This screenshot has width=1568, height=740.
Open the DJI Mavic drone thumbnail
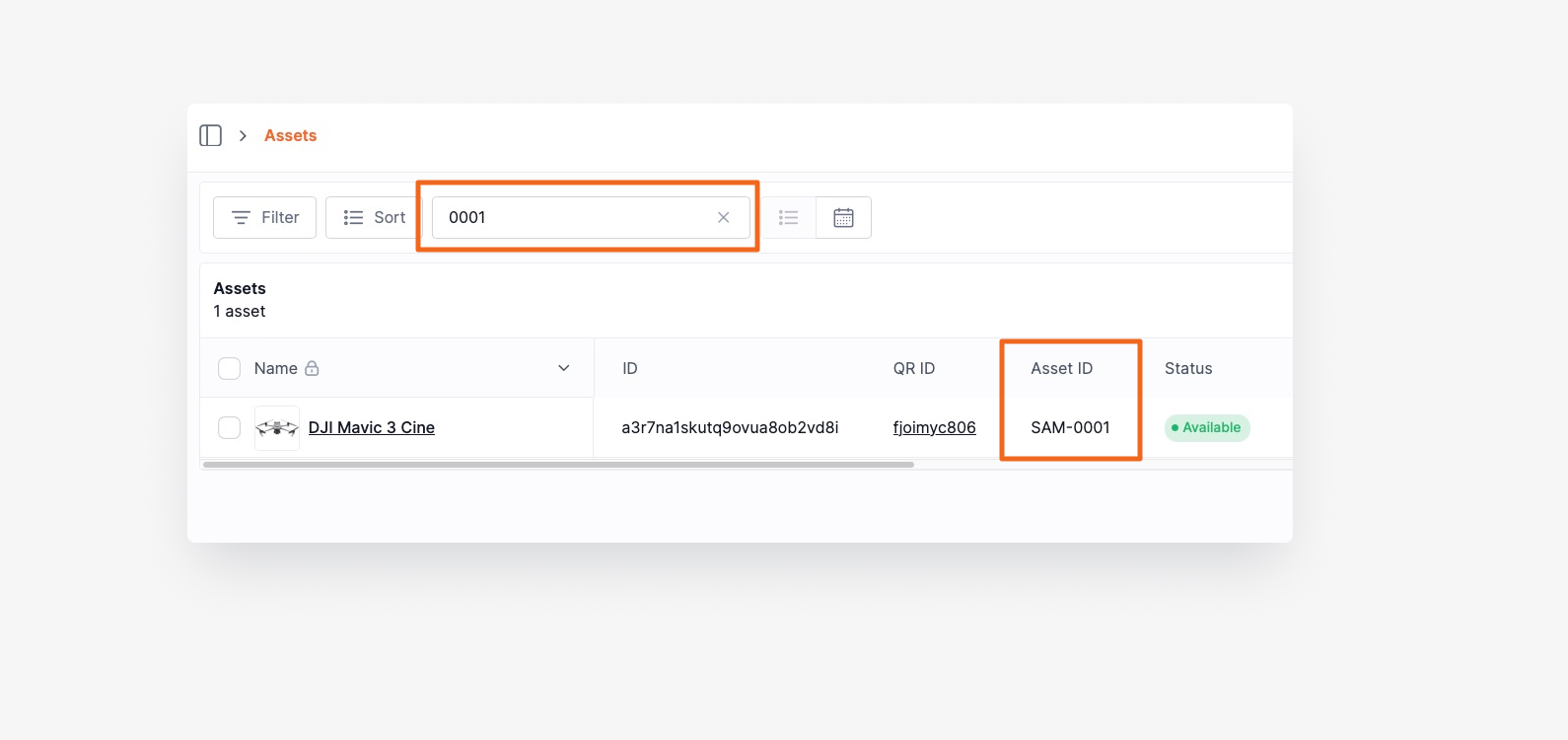pos(277,428)
